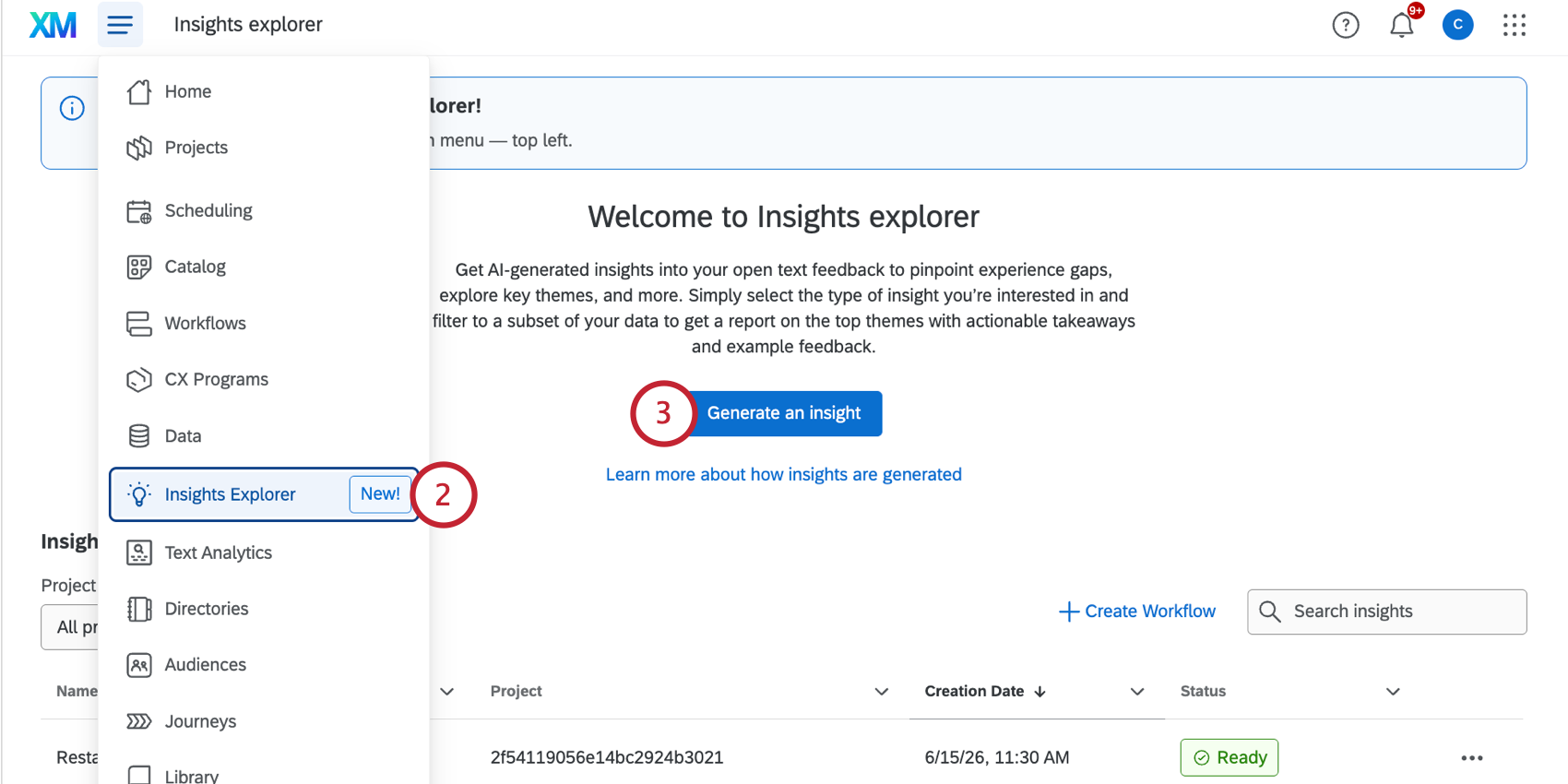Viewport: 1568px width, 784px height.
Task: Click the Projects icon in the menu
Action: [x=139, y=148]
